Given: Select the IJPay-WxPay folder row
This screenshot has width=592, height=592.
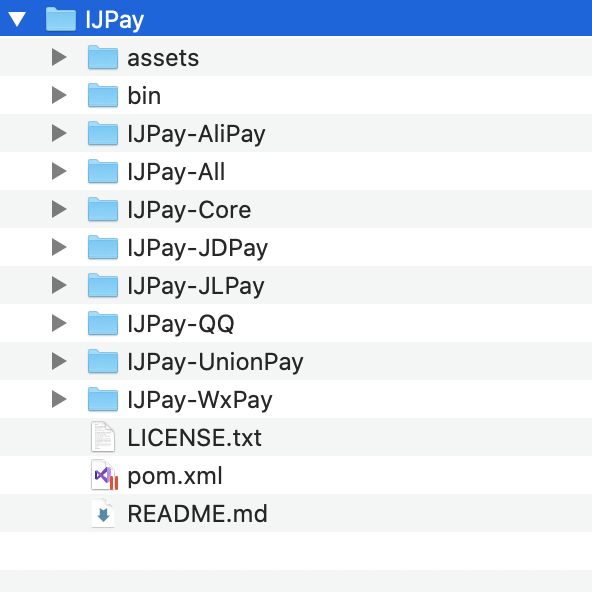Looking at the screenshot, I should (296, 399).
